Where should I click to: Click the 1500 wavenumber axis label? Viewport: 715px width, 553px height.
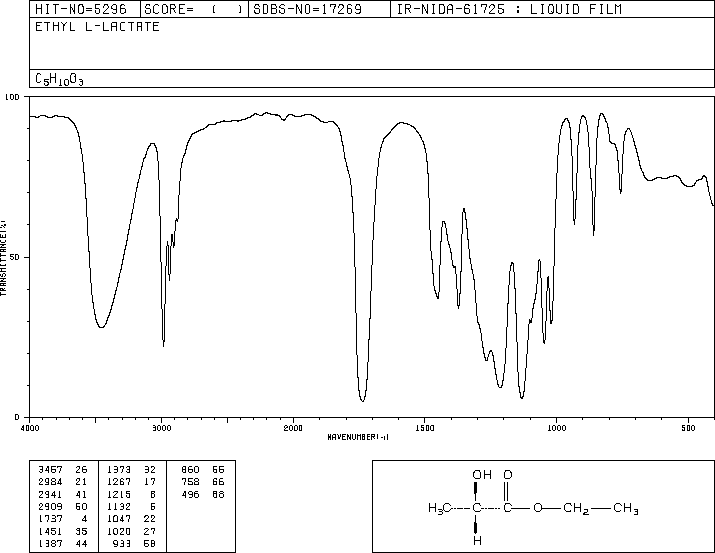(x=425, y=428)
